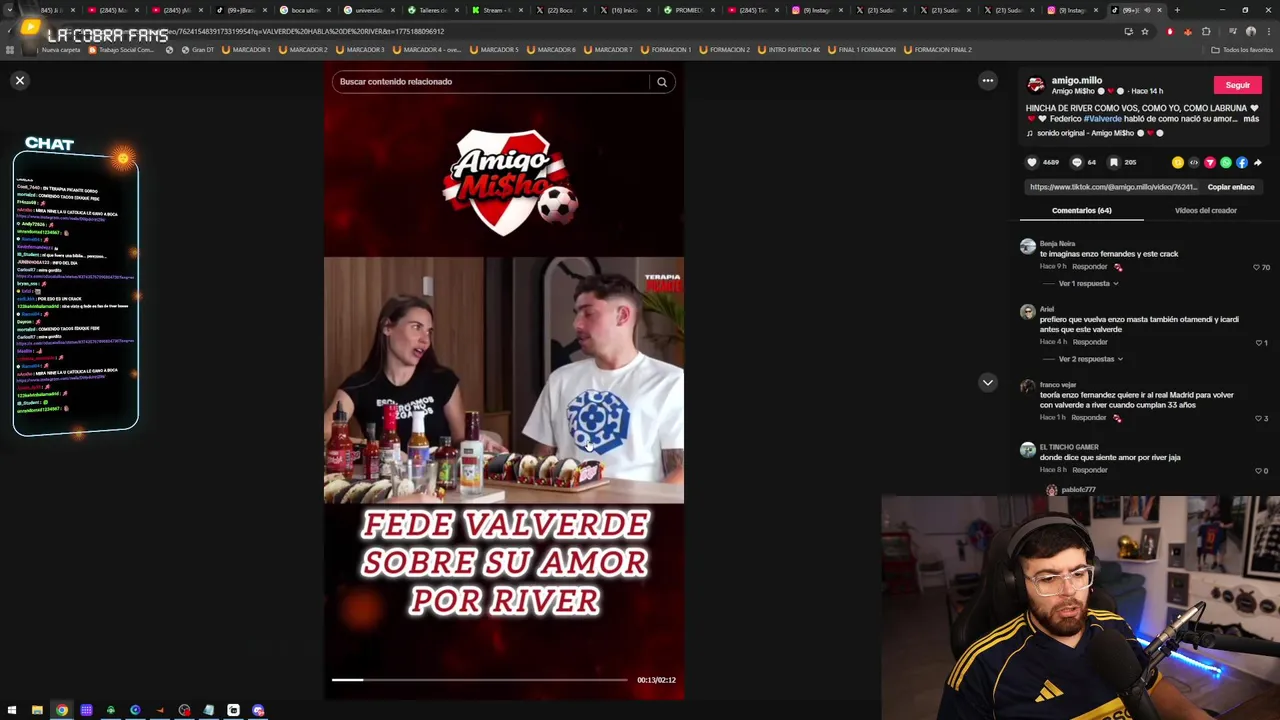
Task: Open MARCADOR 1 bookmark
Action: click(246, 50)
